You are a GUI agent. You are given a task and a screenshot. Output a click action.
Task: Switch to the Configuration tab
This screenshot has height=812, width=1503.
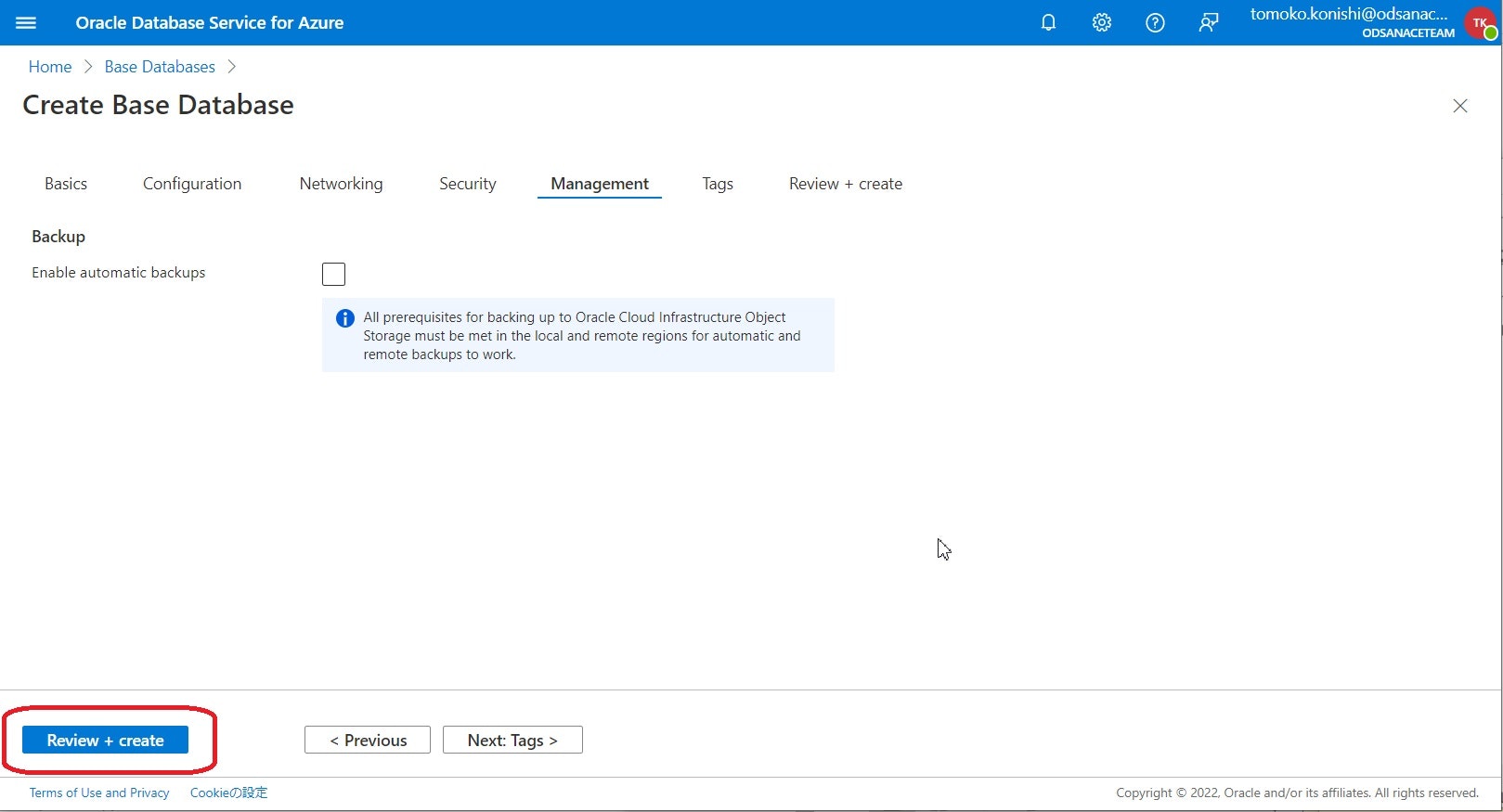(x=192, y=184)
